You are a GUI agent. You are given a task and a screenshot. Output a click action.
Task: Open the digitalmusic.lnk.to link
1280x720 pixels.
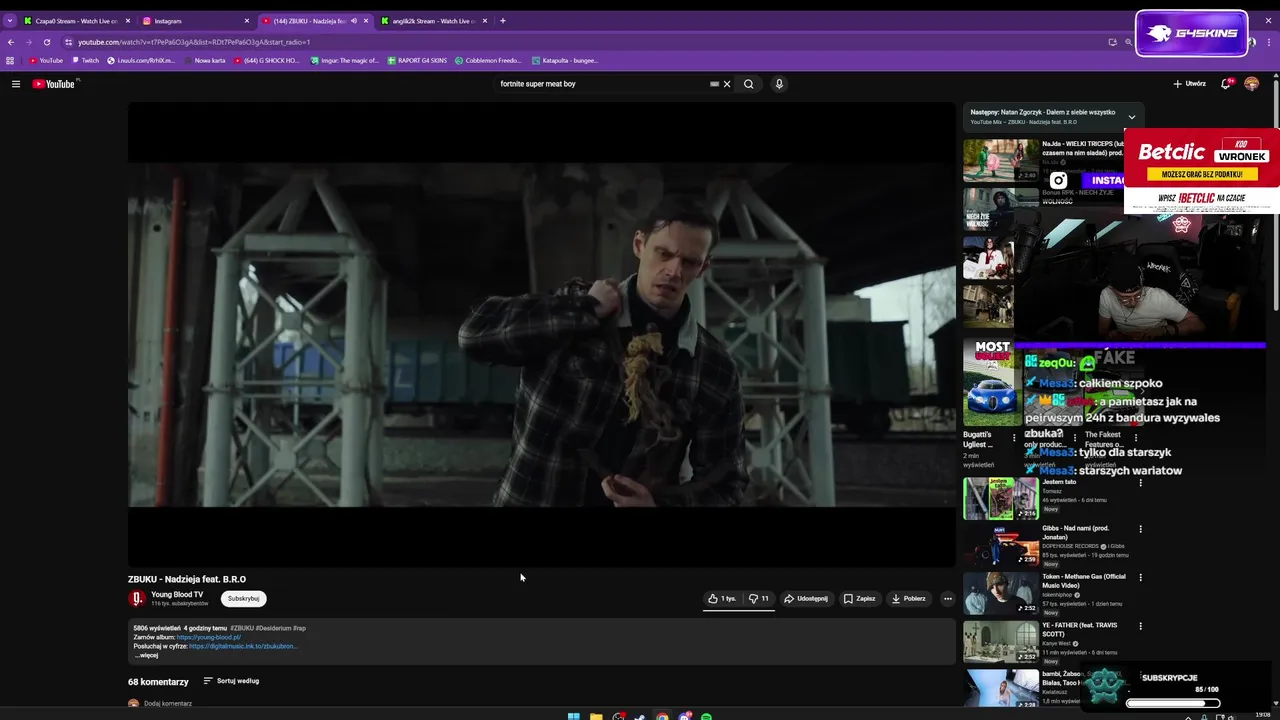pyautogui.click(x=242, y=646)
